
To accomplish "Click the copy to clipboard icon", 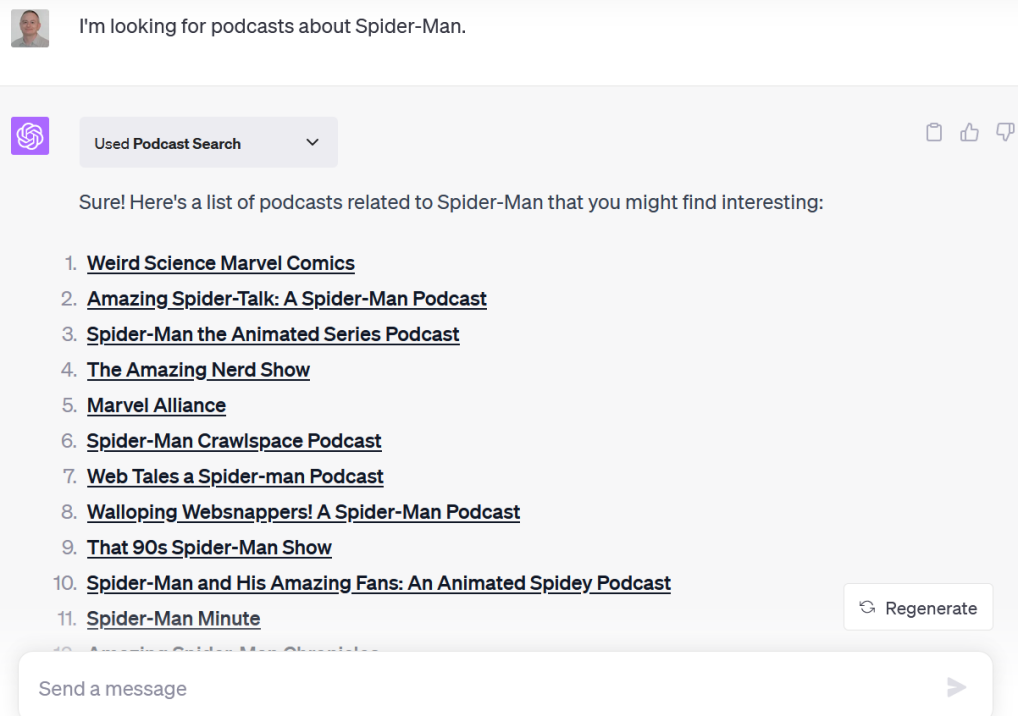I will [934, 132].
